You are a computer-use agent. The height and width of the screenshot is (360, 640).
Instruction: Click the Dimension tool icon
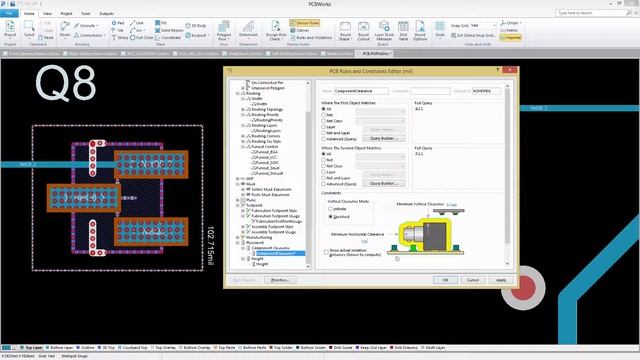[x=248, y=29]
